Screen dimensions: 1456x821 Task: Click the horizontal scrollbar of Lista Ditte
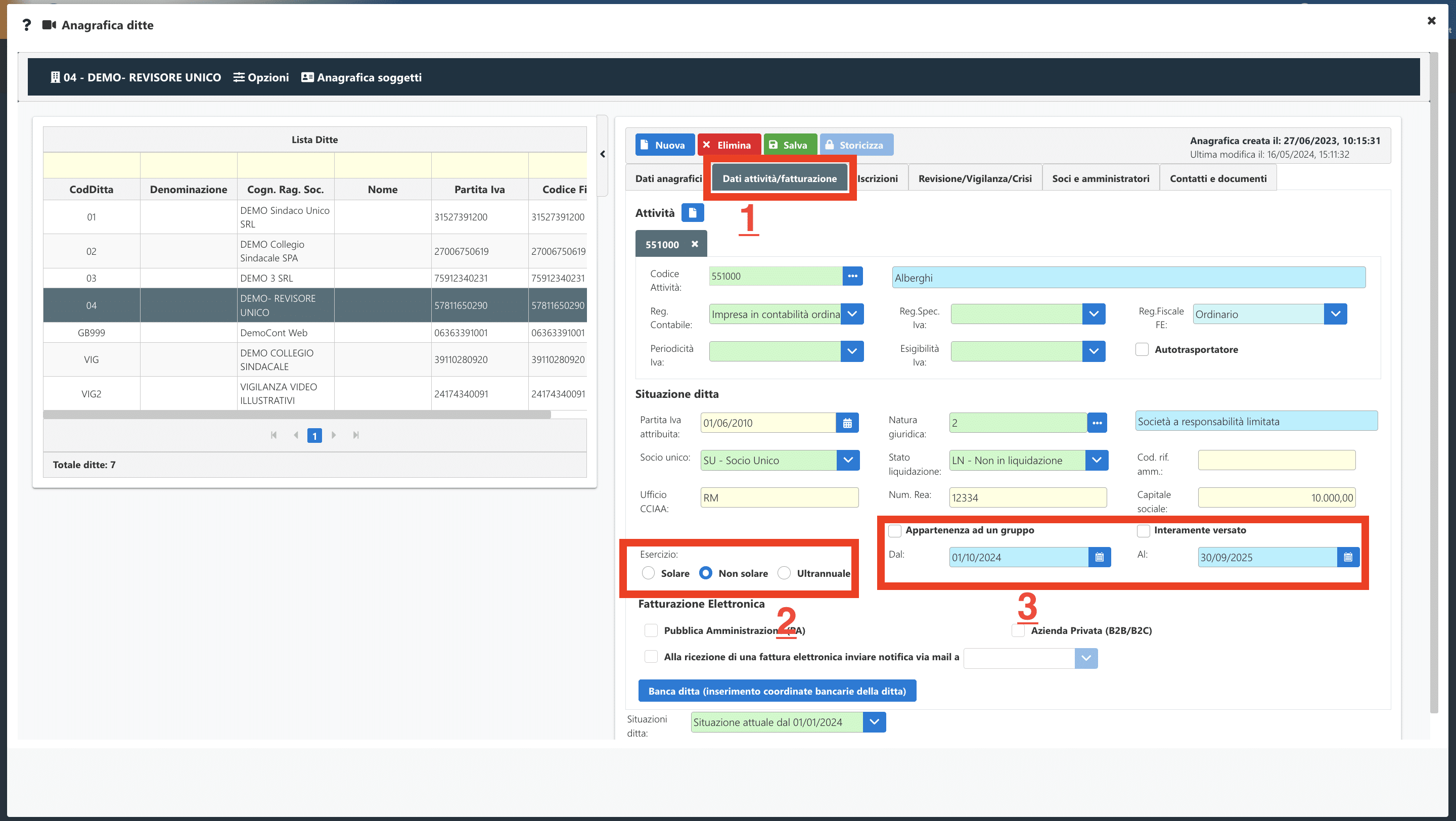click(x=297, y=415)
